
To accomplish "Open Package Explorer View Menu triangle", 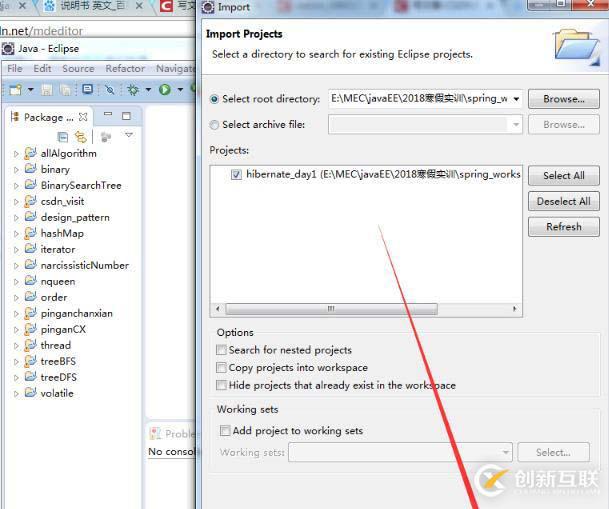I will (x=129, y=135).
